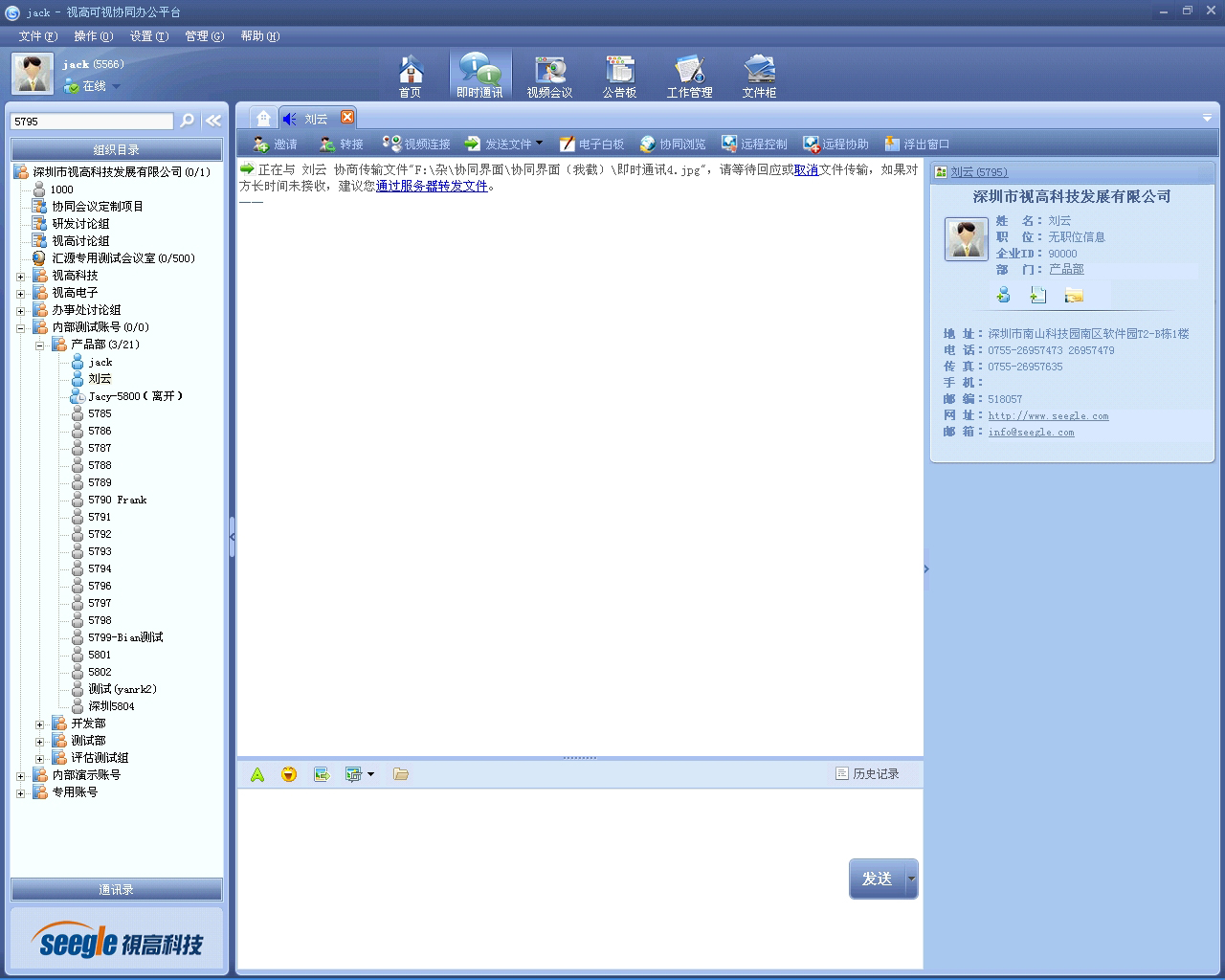Expand the 视高科技 tree node
This screenshot has height=980, width=1225.
[x=20, y=277]
